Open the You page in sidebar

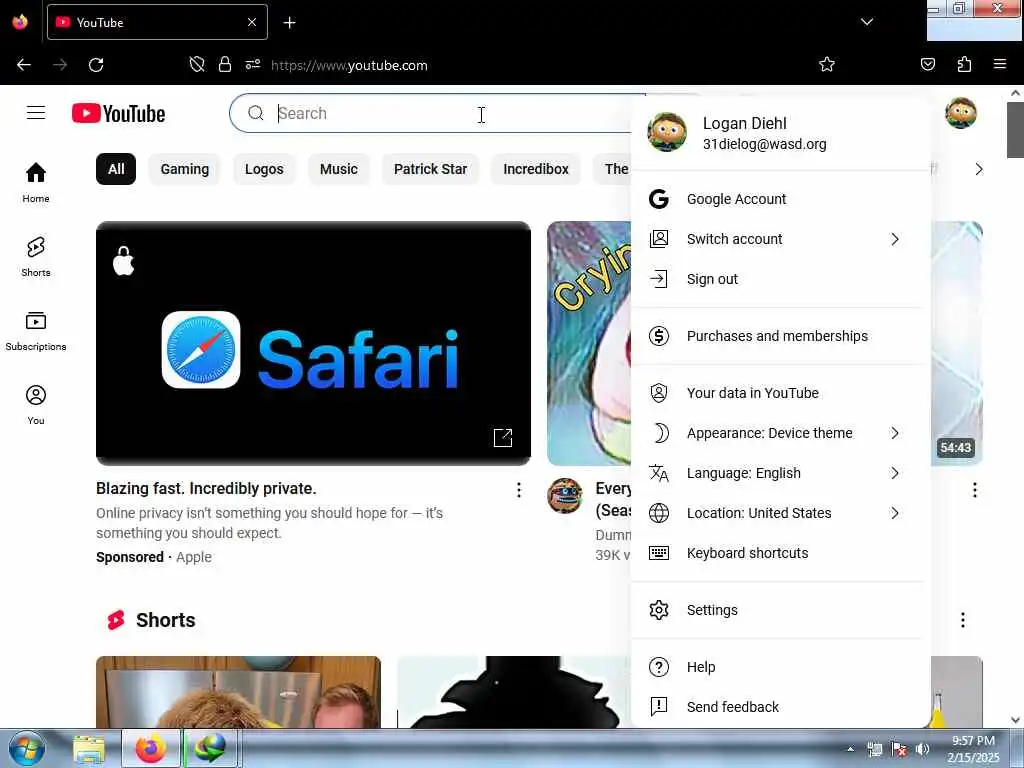coord(36,405)
